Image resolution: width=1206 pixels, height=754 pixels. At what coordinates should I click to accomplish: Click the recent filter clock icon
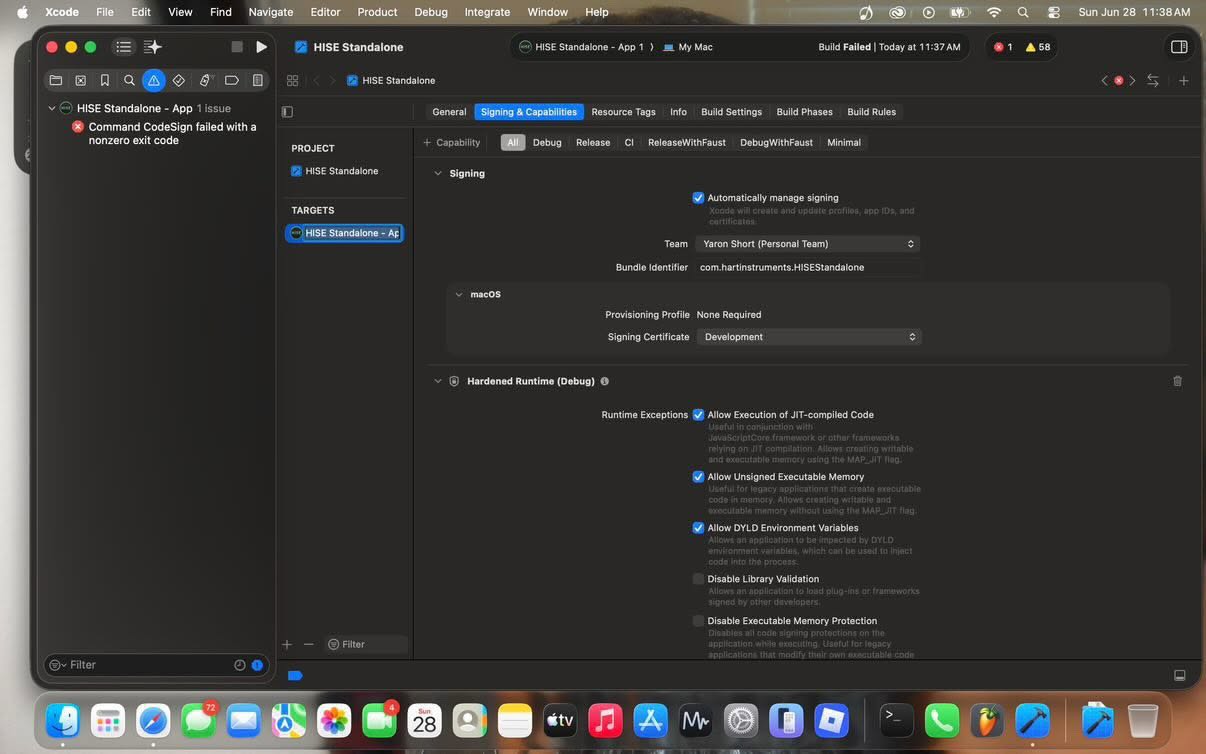[x=240, y=665]
